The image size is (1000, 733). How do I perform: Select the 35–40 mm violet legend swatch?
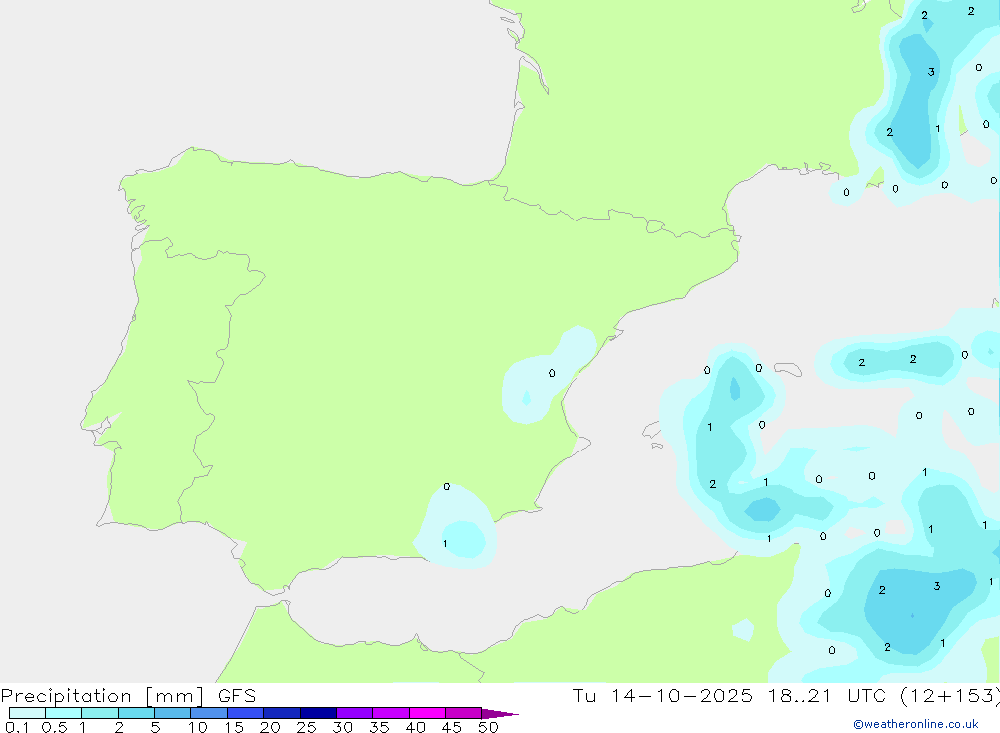390,713
